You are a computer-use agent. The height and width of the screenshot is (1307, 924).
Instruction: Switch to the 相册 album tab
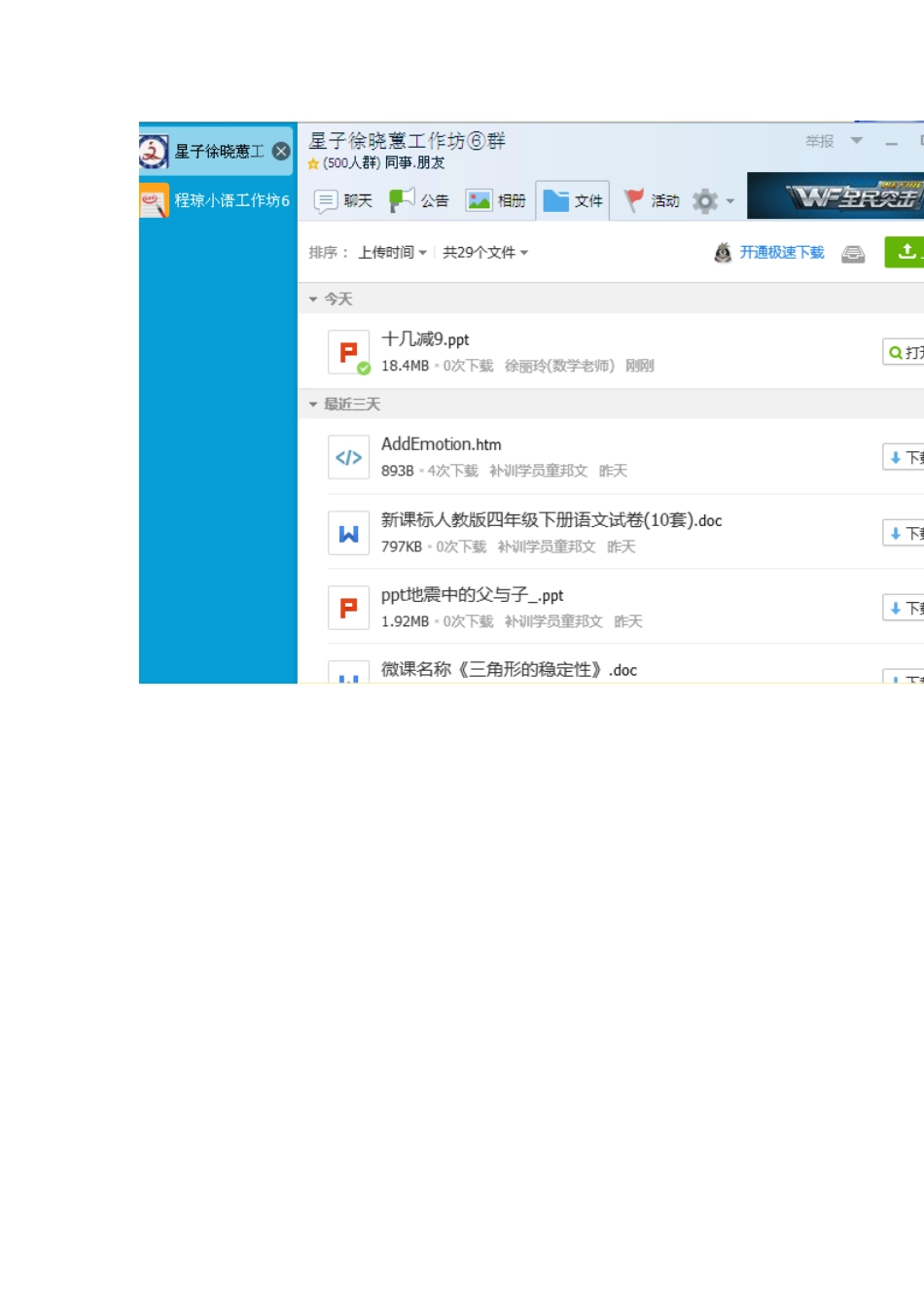pyautogui.click(x=496, y=200)
